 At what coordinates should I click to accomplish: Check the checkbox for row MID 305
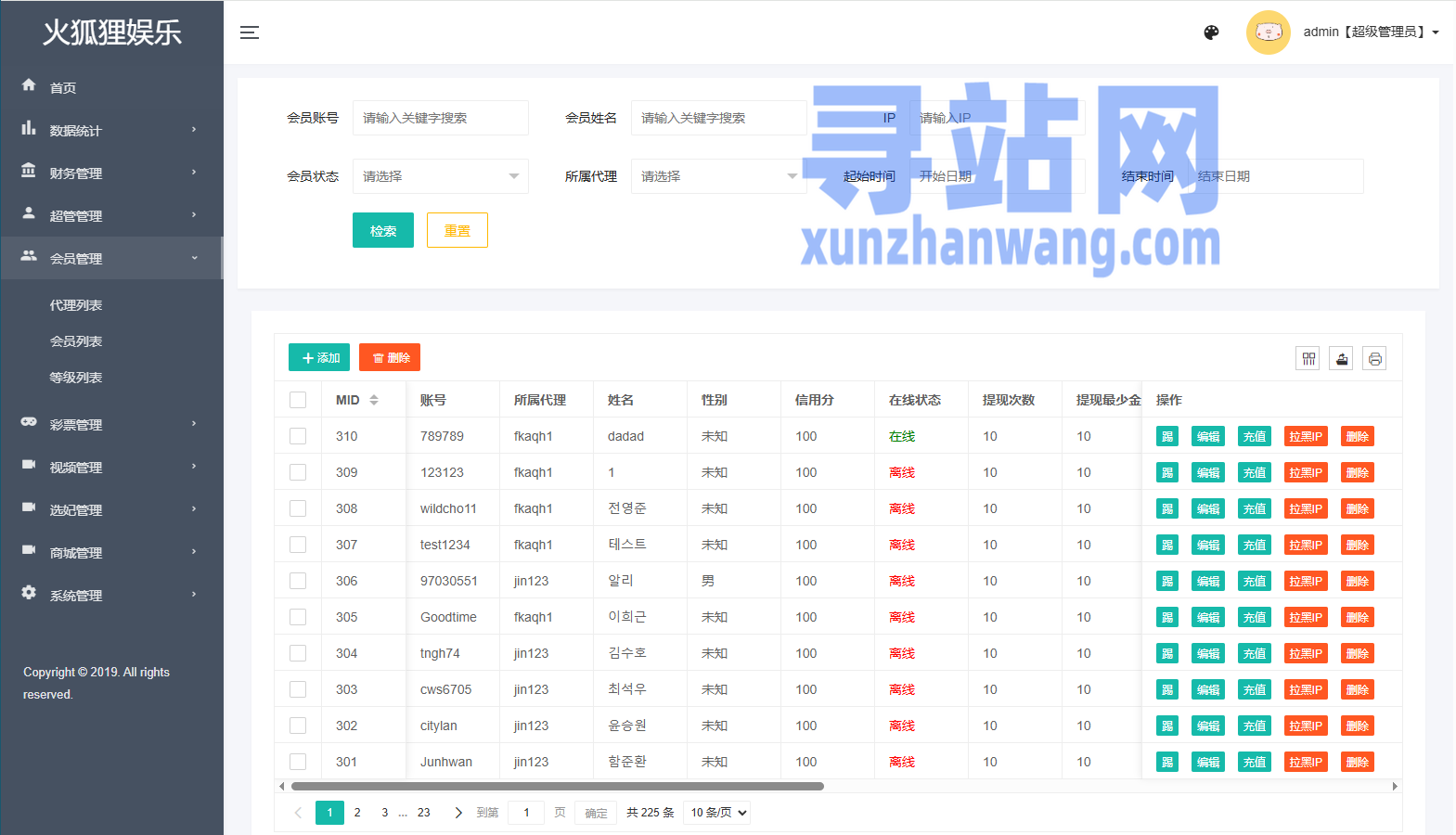pos(298,617)
